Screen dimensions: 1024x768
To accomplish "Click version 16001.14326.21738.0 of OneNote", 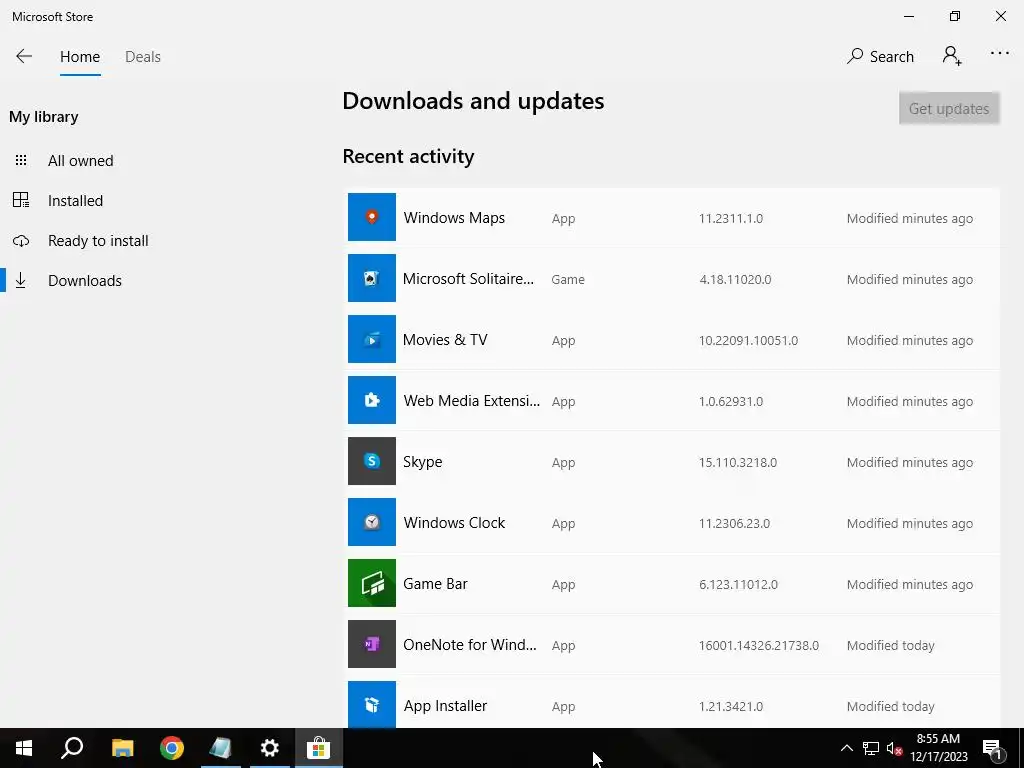I will (x=759, y=645).
